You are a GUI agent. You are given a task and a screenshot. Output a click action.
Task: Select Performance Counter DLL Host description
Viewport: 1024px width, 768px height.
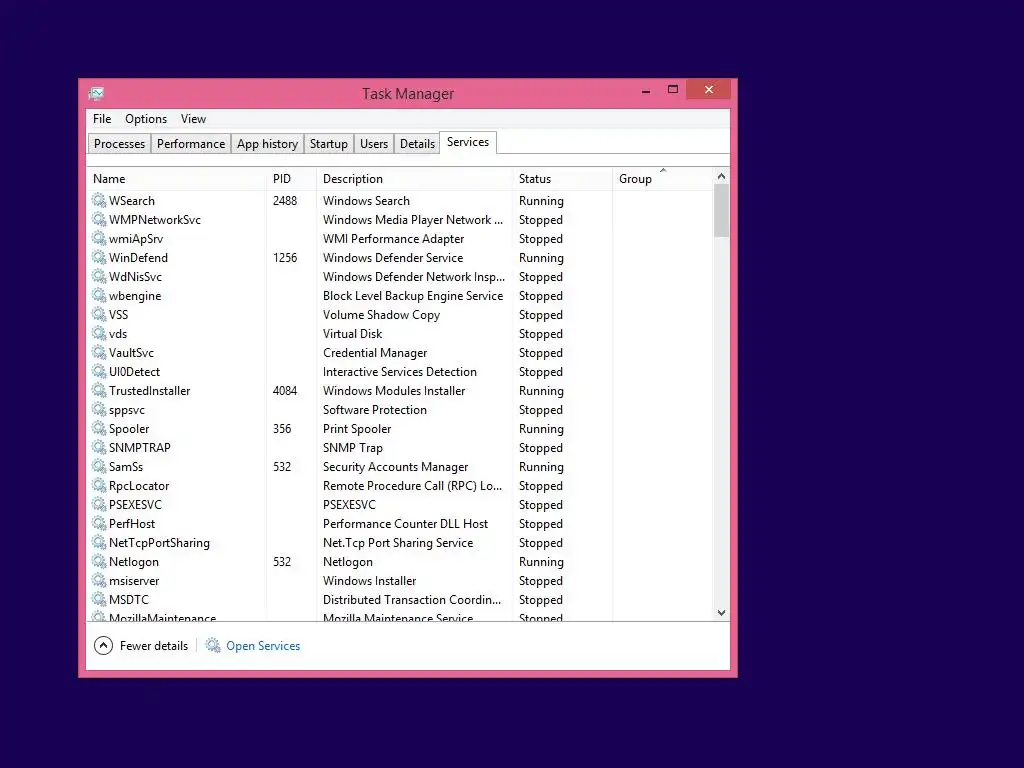406,524
